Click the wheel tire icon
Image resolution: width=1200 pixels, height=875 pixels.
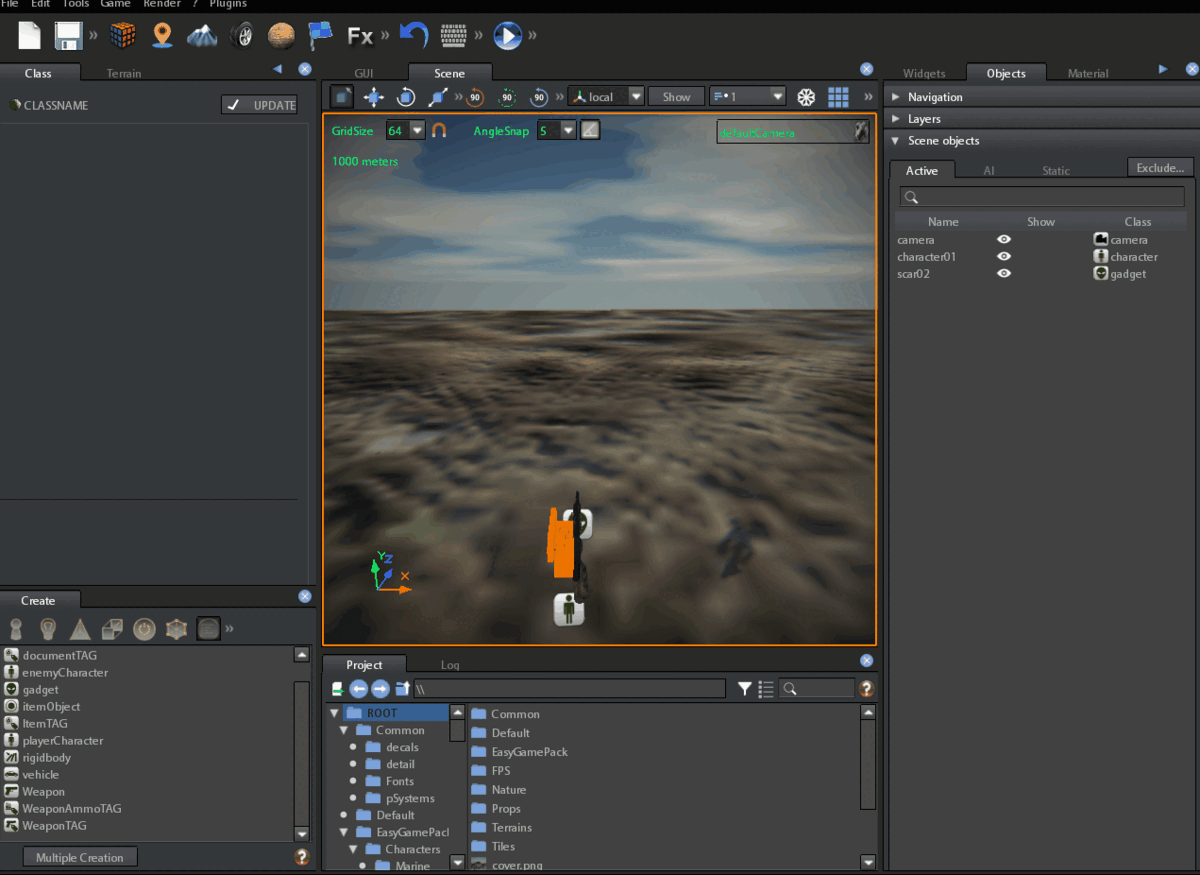pyautogui.click(x=241, y=36)
